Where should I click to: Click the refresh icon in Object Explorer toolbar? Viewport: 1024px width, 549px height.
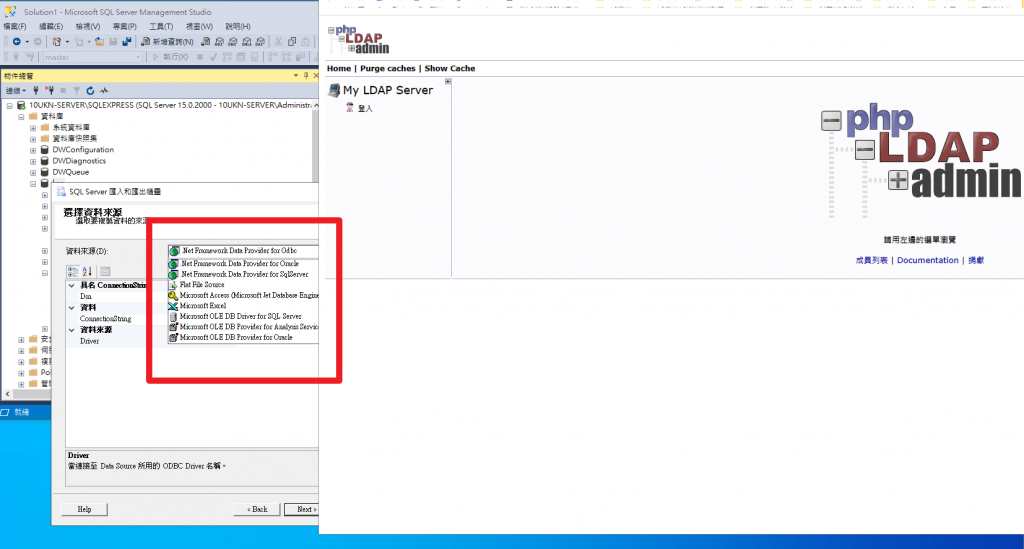(90, 91)
